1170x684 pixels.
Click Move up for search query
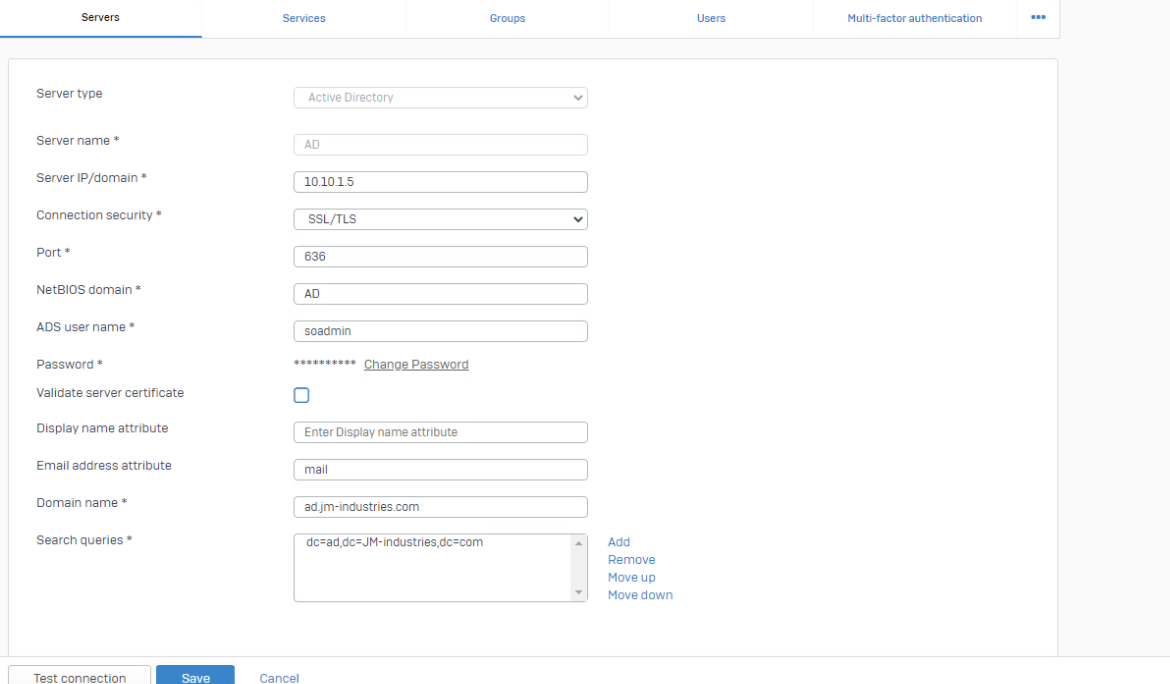631,578
